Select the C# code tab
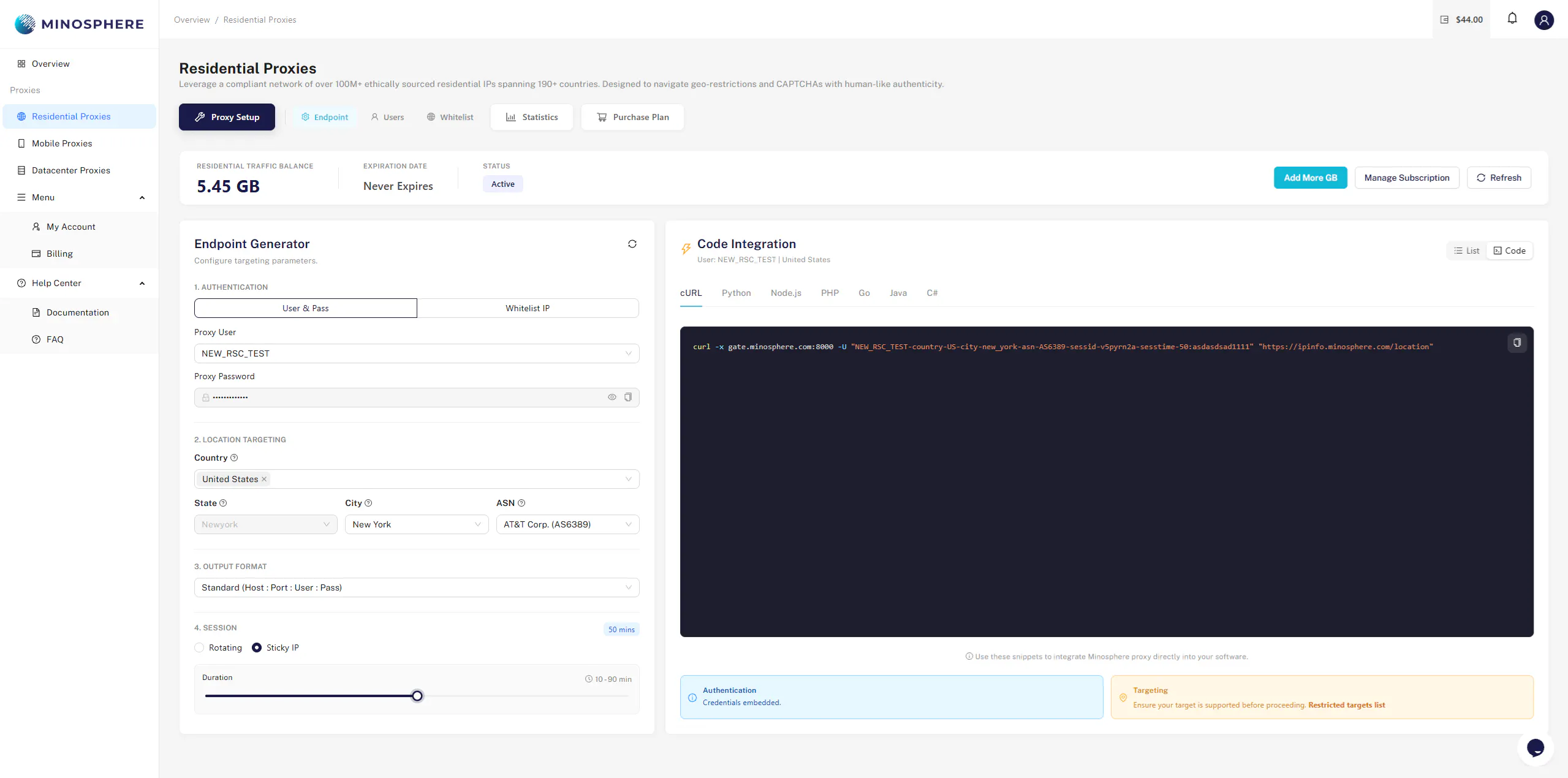1568x778 pixels. coord(932,293)
